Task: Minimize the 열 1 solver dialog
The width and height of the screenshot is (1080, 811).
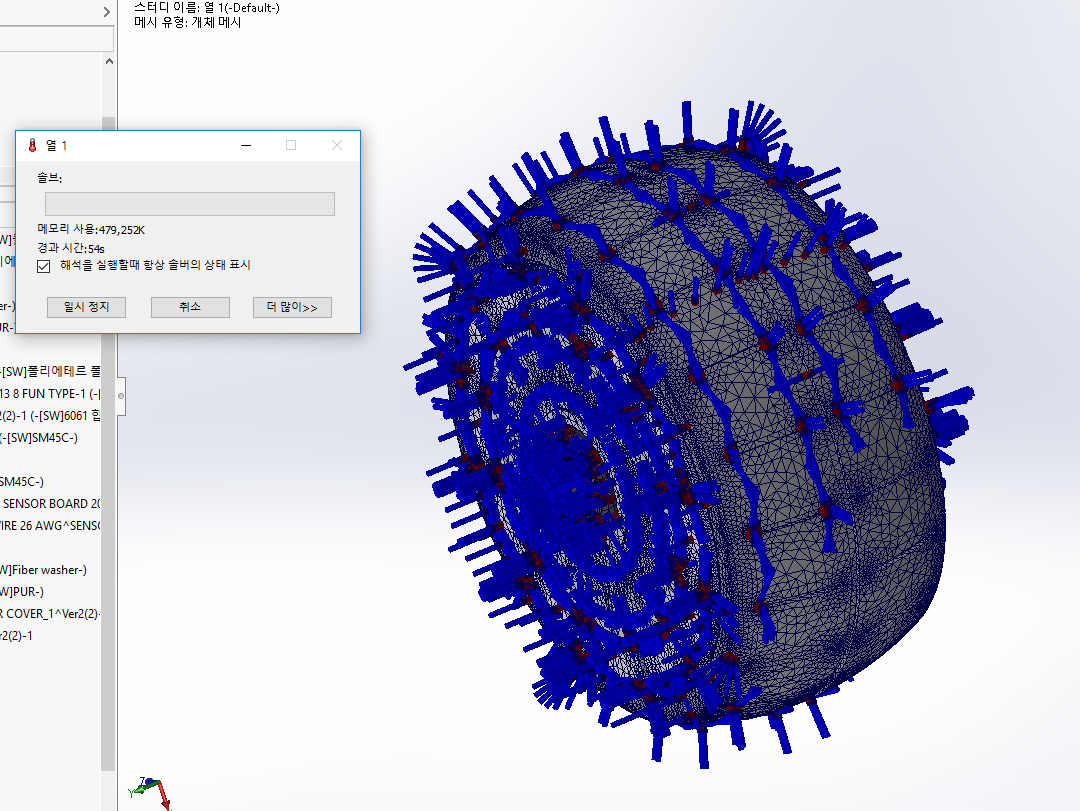Action: [x=246, y=145]
